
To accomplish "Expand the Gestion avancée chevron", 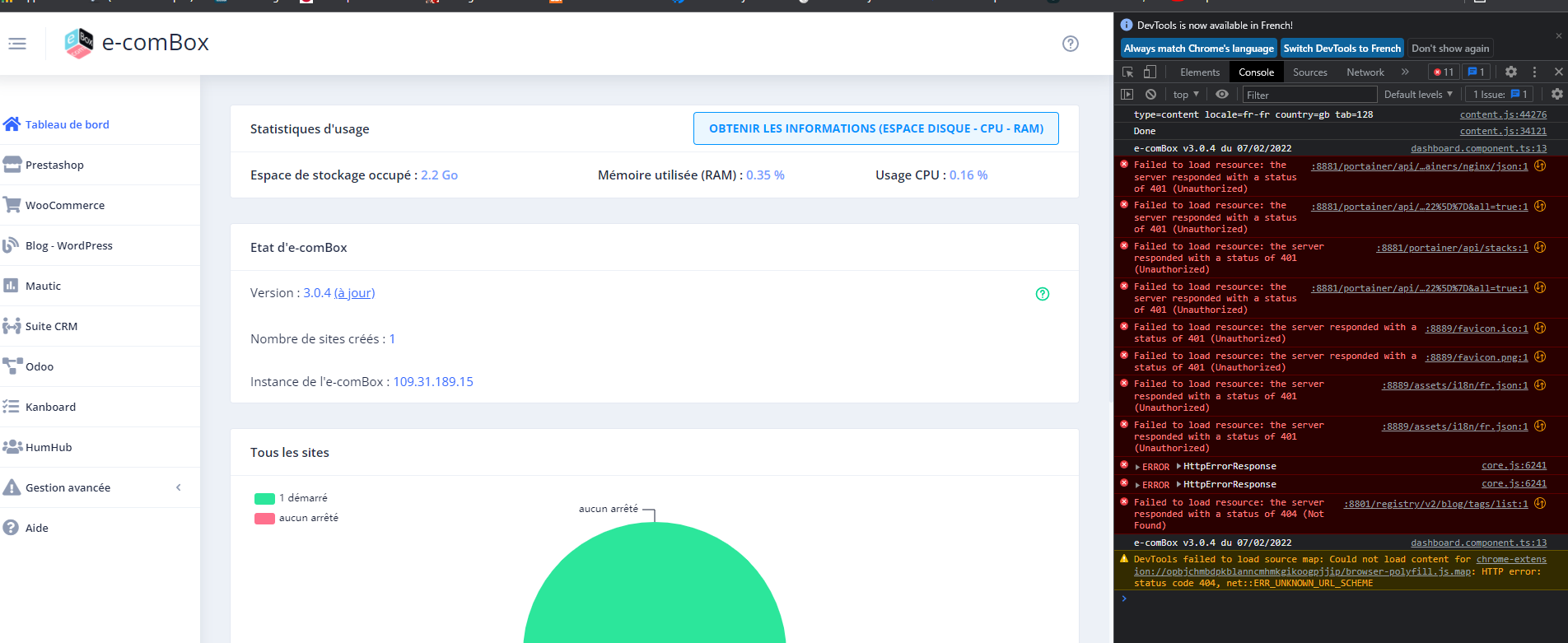I will [x=179, y=487].
